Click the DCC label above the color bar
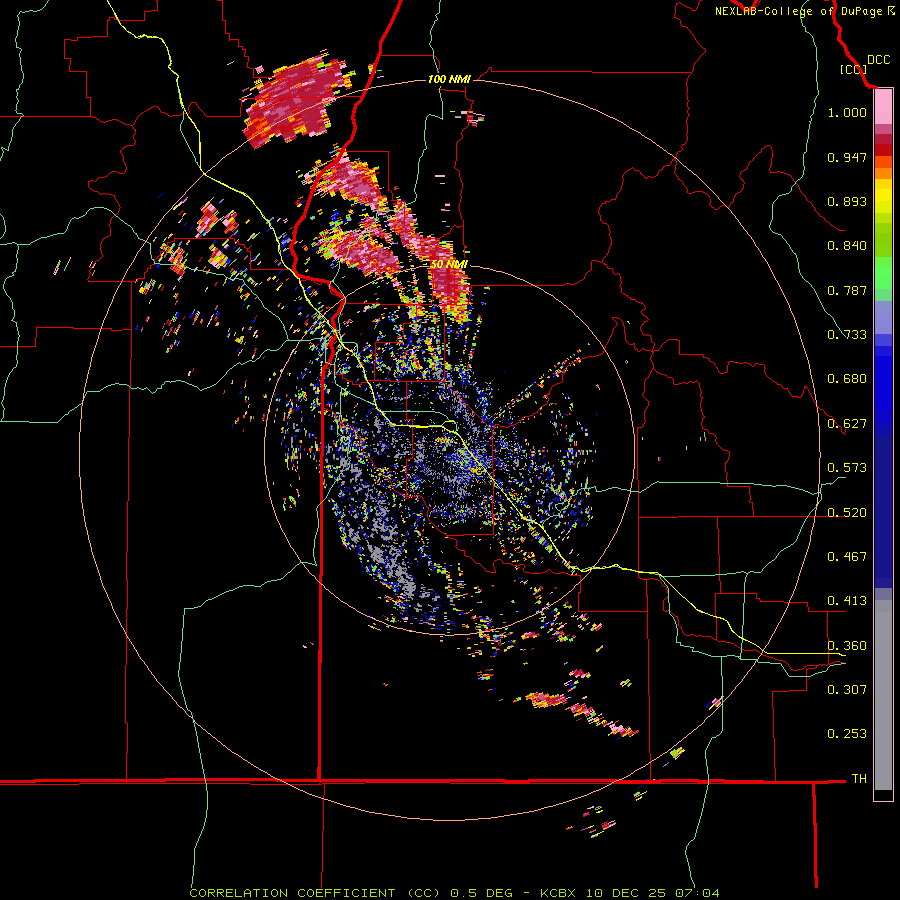Image resolution: width=900 pixels, height=900 pixels. tap(878, 60)
